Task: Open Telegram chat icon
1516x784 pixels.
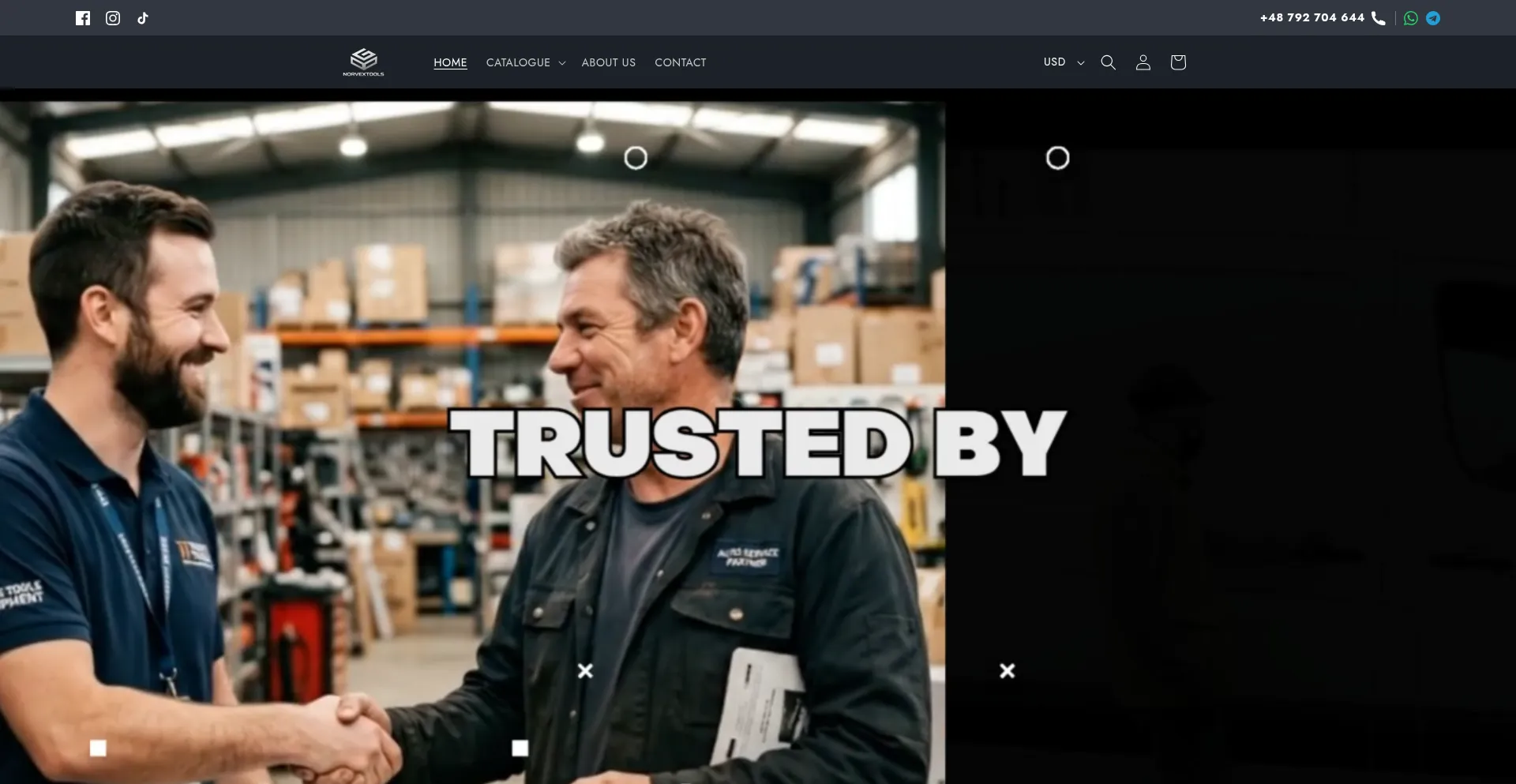Action: tap(1433, 18)
